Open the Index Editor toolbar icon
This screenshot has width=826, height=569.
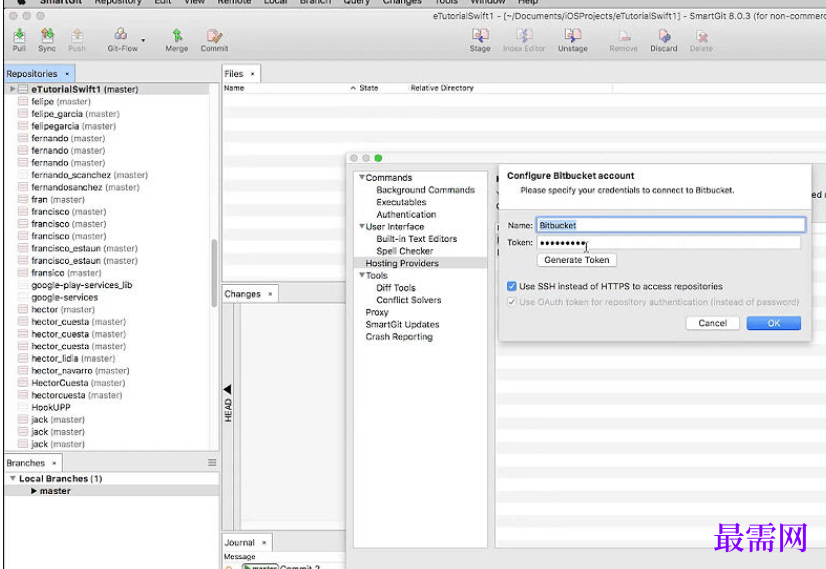[524, 40]
